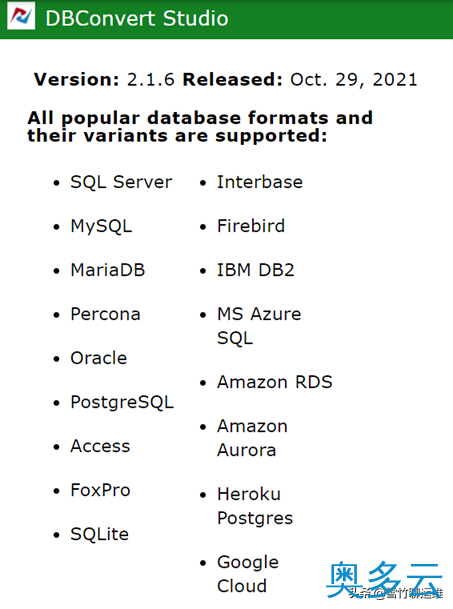Click the Heroku Postgres entry
This screenshot has width=453, height=609.
point(255,506)
